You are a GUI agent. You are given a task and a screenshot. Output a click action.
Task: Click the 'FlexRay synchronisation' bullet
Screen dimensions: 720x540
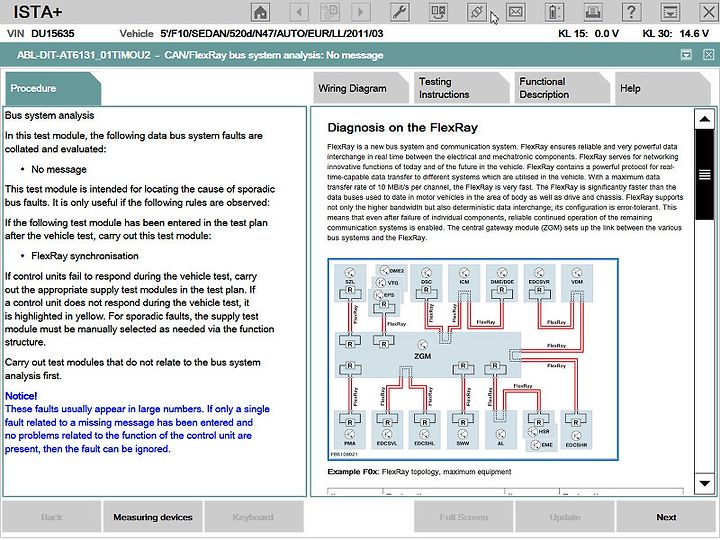click(84, 256)
